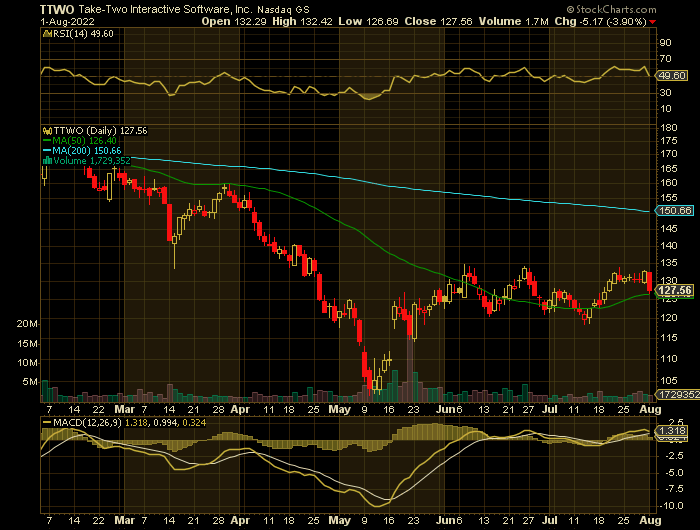The image size is (700, 530).
Task: Click the 5M volume axis label
Action: coord(30,382)
